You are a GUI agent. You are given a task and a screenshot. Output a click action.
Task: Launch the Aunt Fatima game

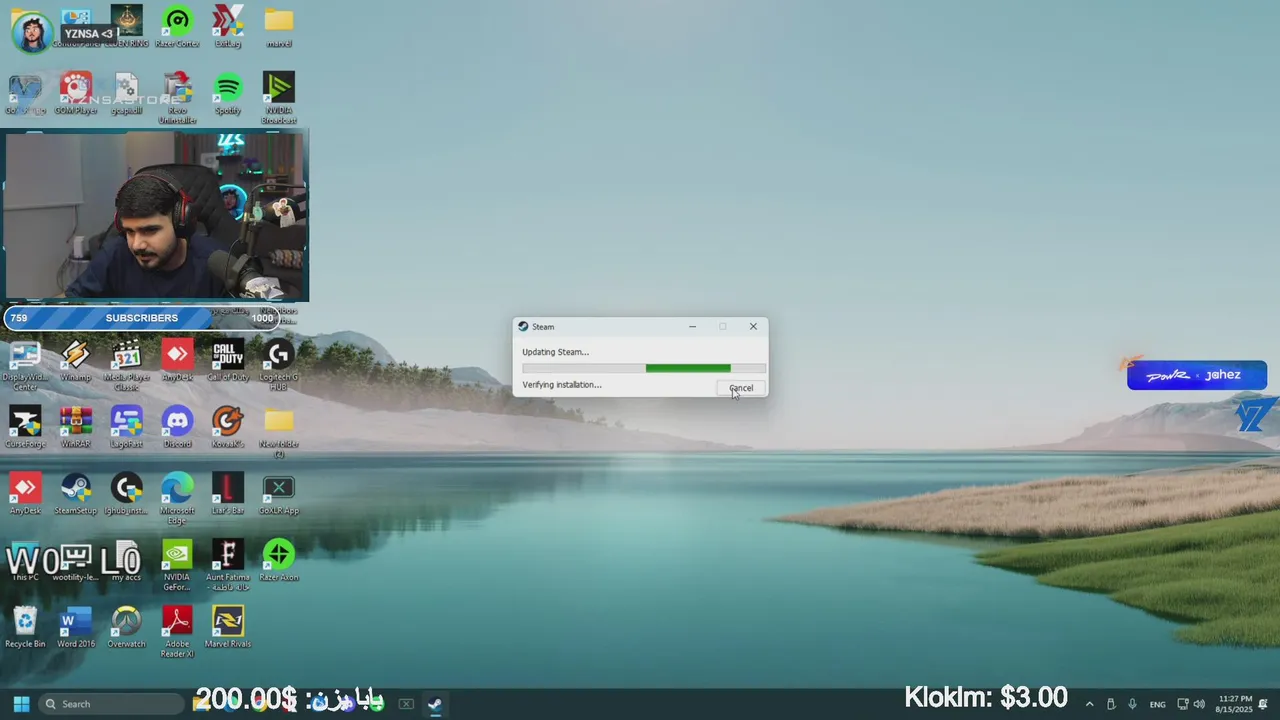[x=228, y=565]
